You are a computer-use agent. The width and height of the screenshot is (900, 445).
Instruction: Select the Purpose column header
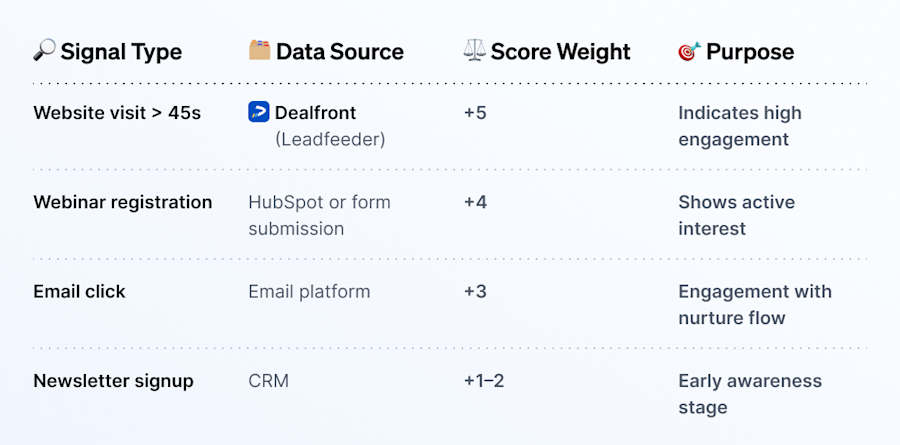point(750,52)
